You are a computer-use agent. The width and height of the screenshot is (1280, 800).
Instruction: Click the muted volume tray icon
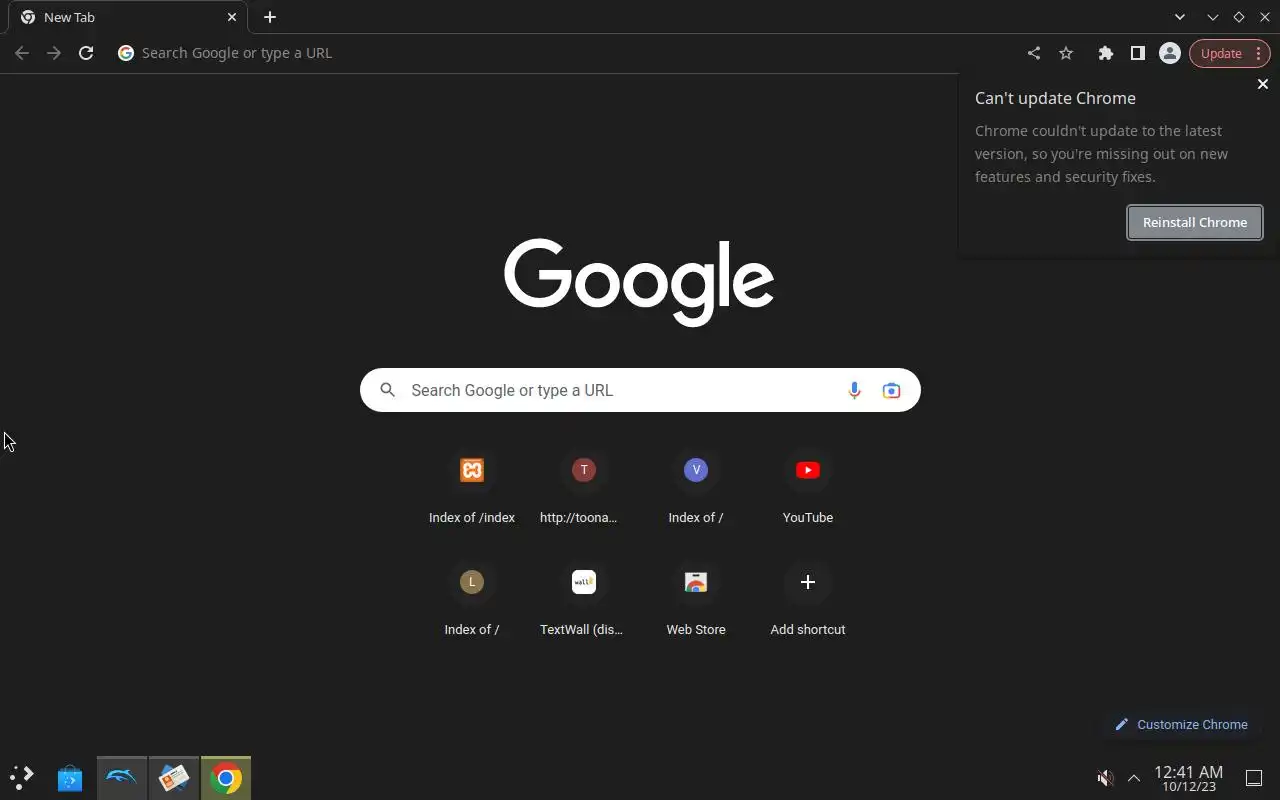[1105, 778]
